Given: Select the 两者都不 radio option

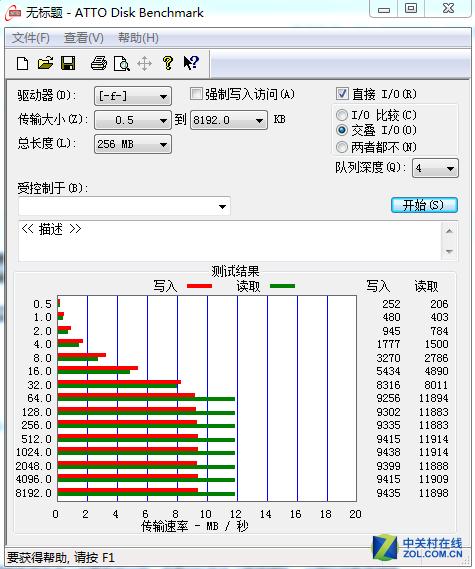Looking at the screenshot, I should [x=341, y=147].
